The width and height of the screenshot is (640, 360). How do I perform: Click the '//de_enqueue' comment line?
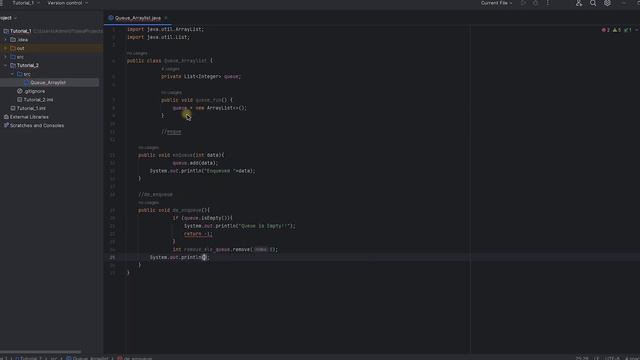155,194
